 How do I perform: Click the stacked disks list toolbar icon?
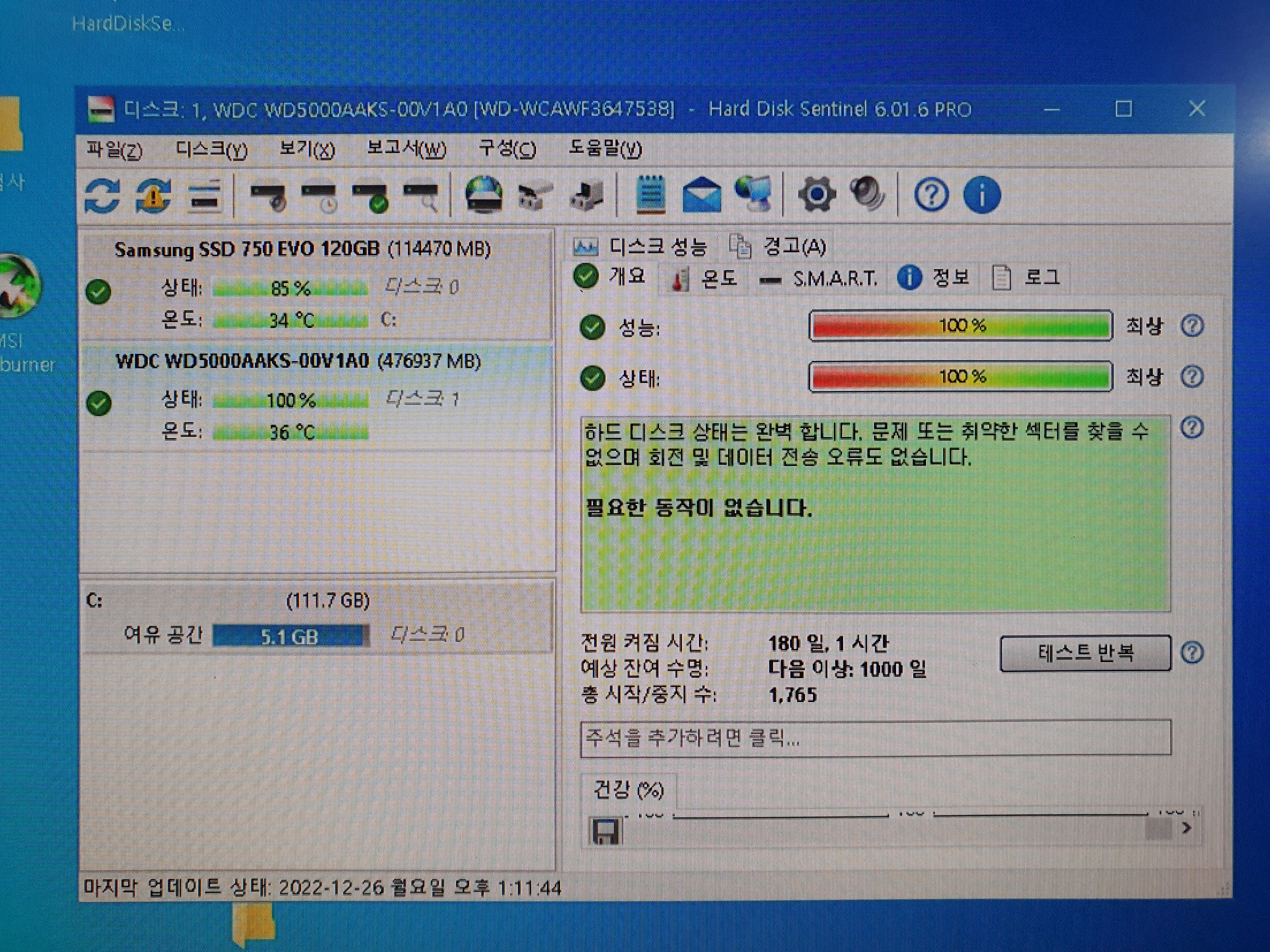pos(205,196)
